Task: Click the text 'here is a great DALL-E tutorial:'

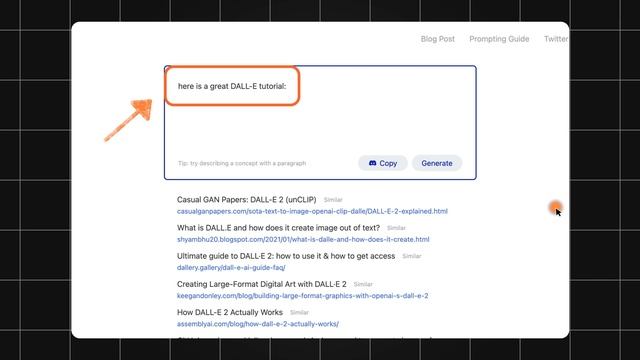Action: (232, 86)
